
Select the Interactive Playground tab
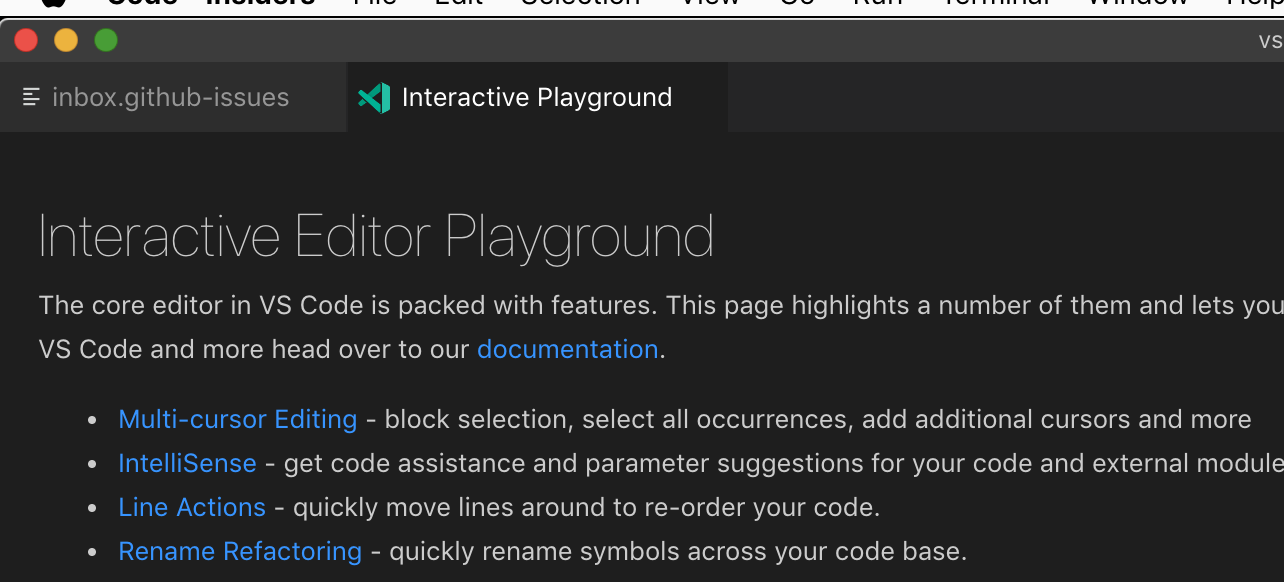[x=537, y=97]
